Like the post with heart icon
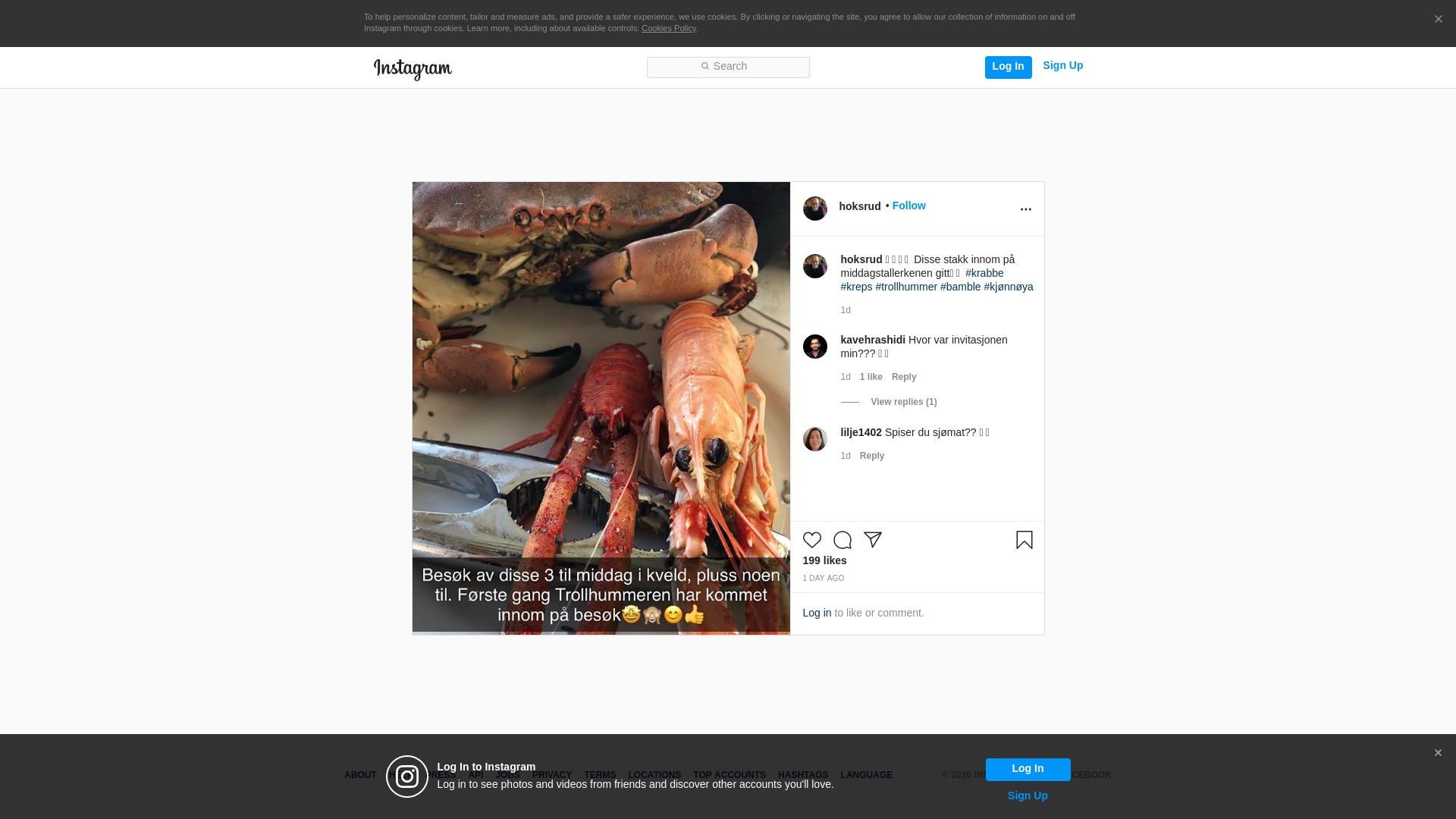This screenshot has height=819, width=1456. point(811,540)
